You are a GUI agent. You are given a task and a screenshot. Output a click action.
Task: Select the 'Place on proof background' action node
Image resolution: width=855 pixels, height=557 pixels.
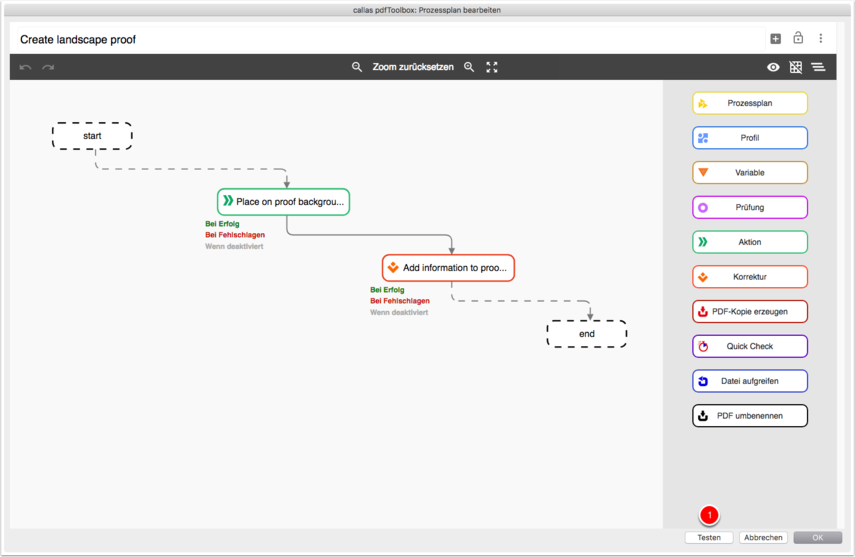[x=283, y=202]
